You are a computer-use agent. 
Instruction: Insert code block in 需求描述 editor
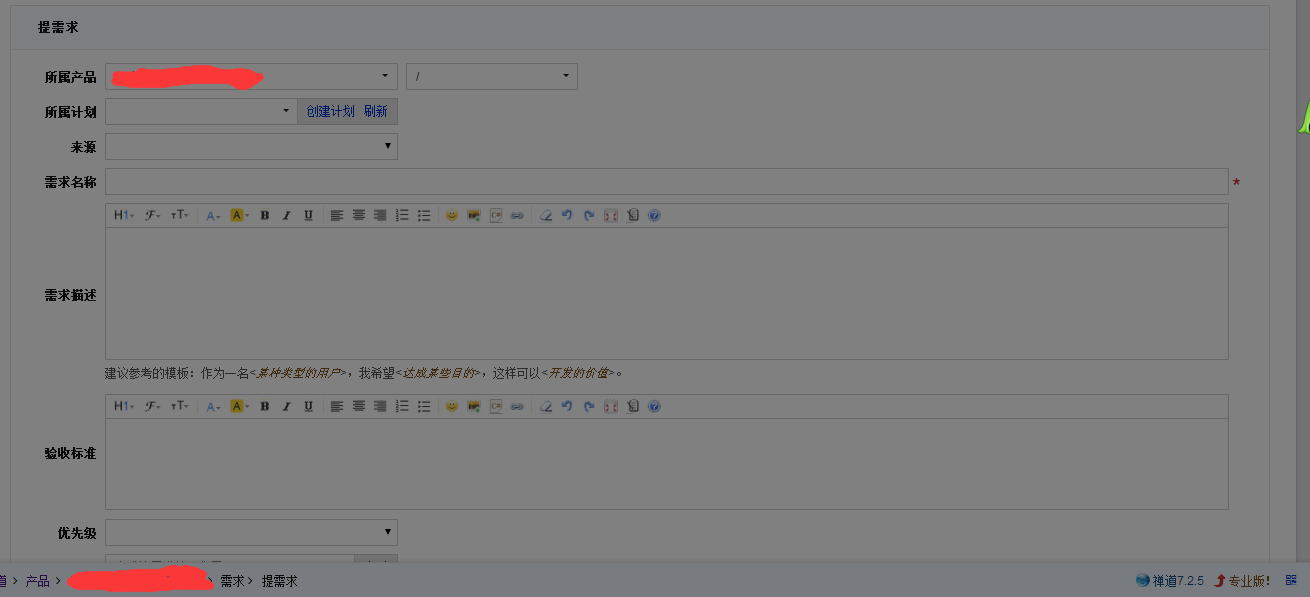click(496, 215)
